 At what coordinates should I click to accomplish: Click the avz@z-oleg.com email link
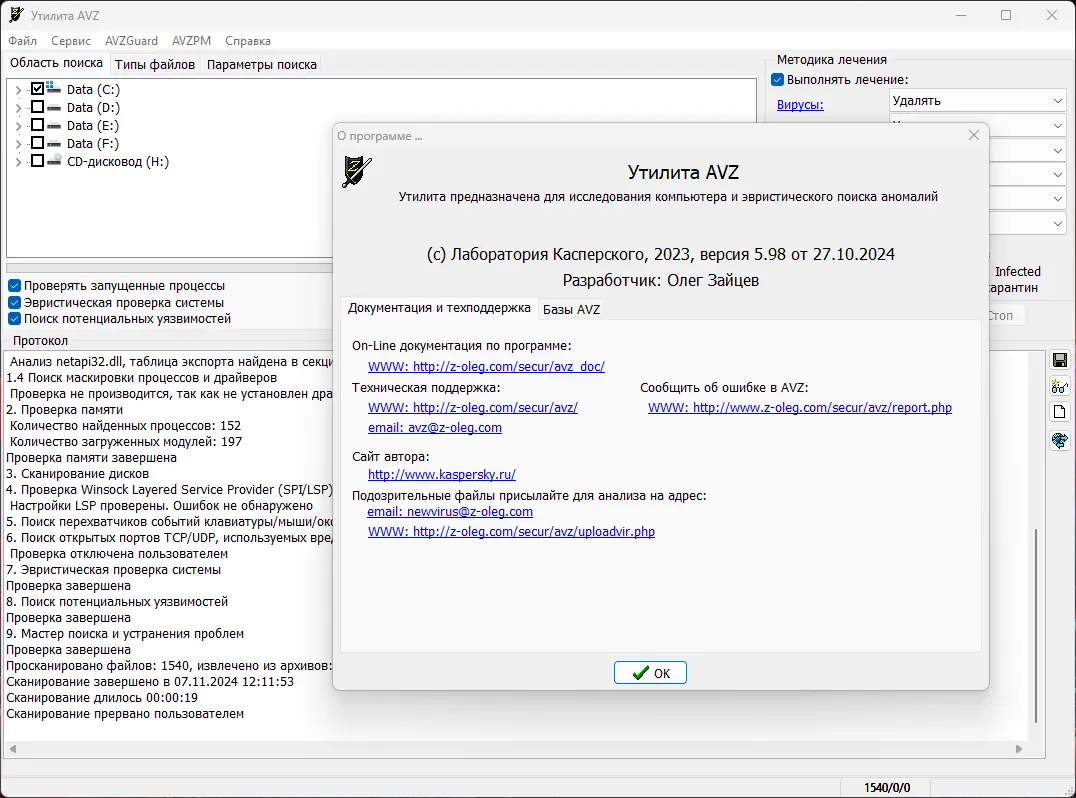pyautogui.click(x=434, y=427)
